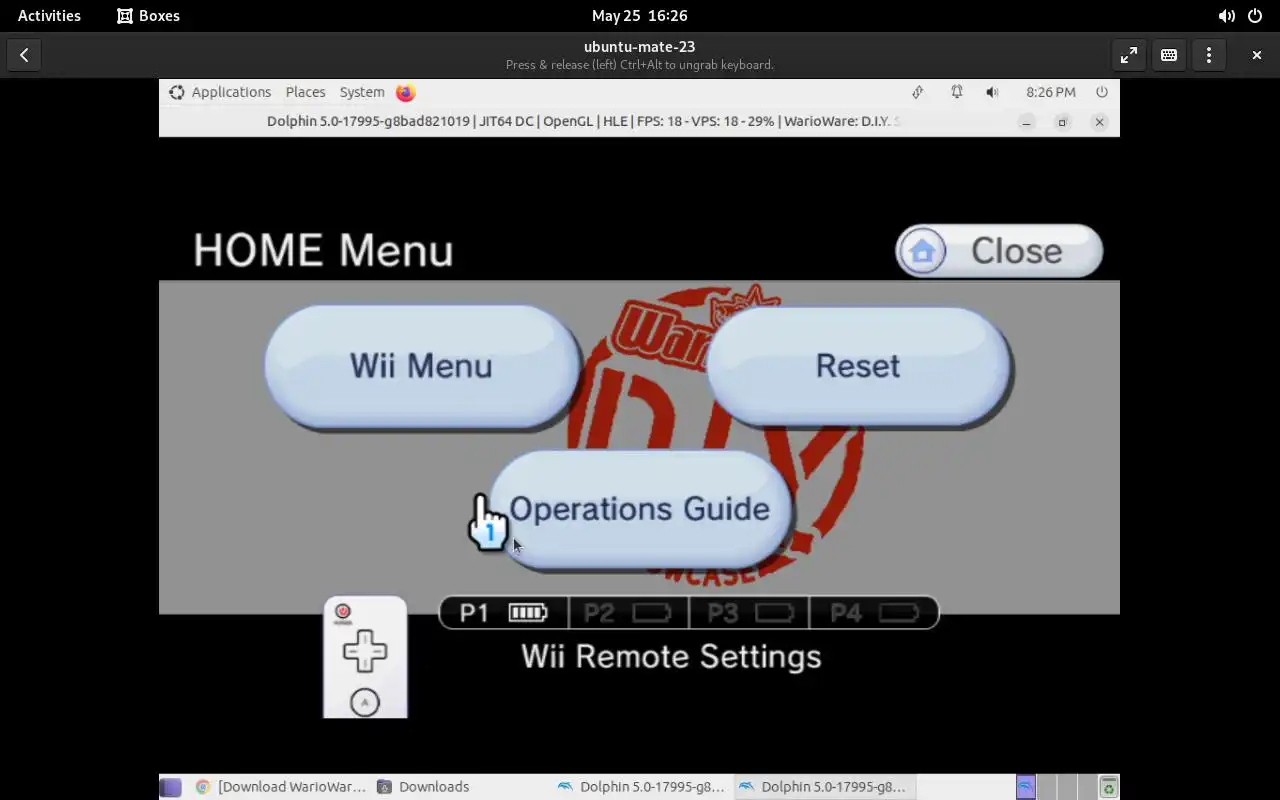Open GNOME Activities overview
Viewport: 1280px width, 800px height.
pyautogui.click(x=49, y=16)
